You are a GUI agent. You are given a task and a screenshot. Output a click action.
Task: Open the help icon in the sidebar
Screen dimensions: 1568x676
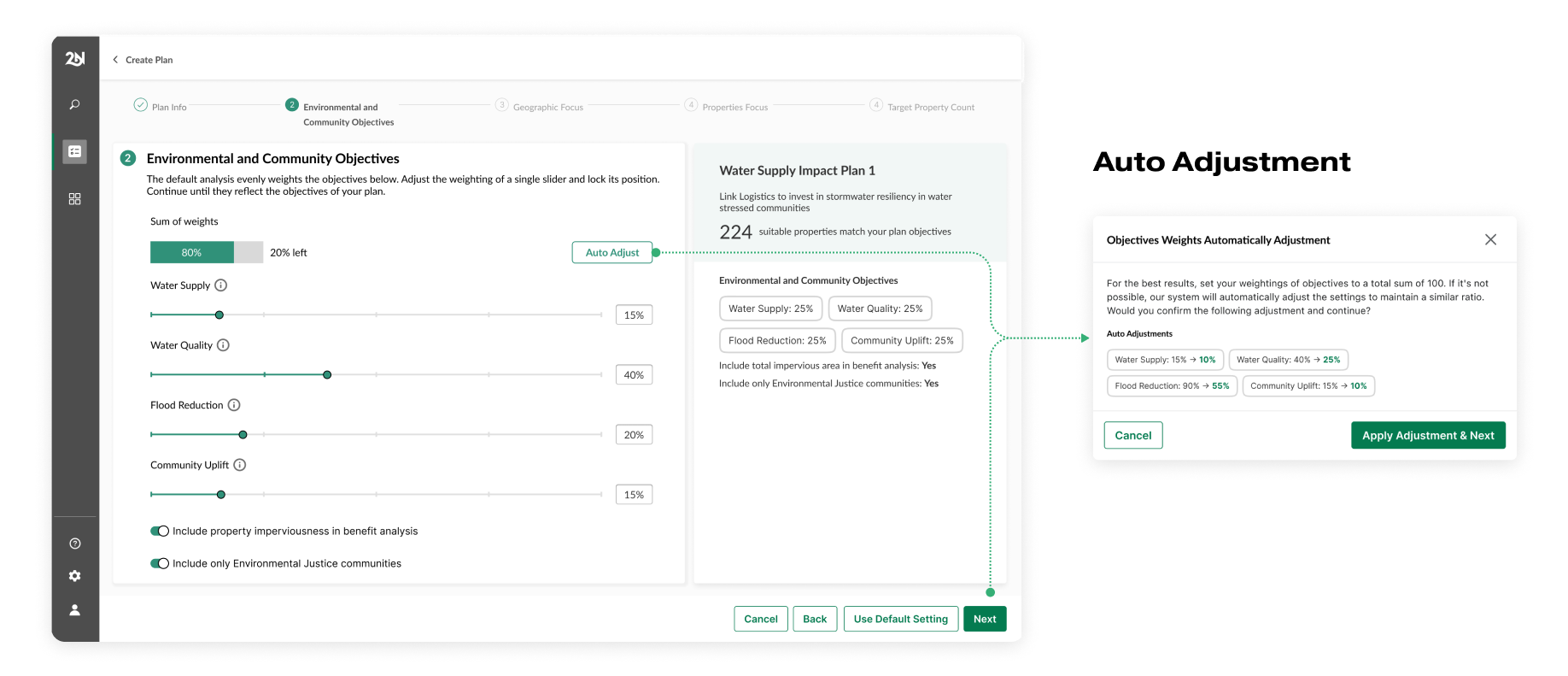pos(75,544)
